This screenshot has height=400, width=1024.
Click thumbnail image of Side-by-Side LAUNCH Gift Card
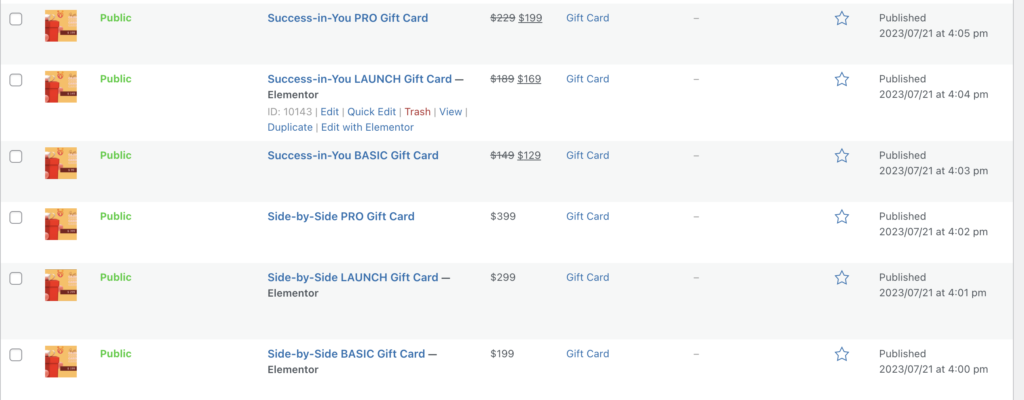(61, 285)
